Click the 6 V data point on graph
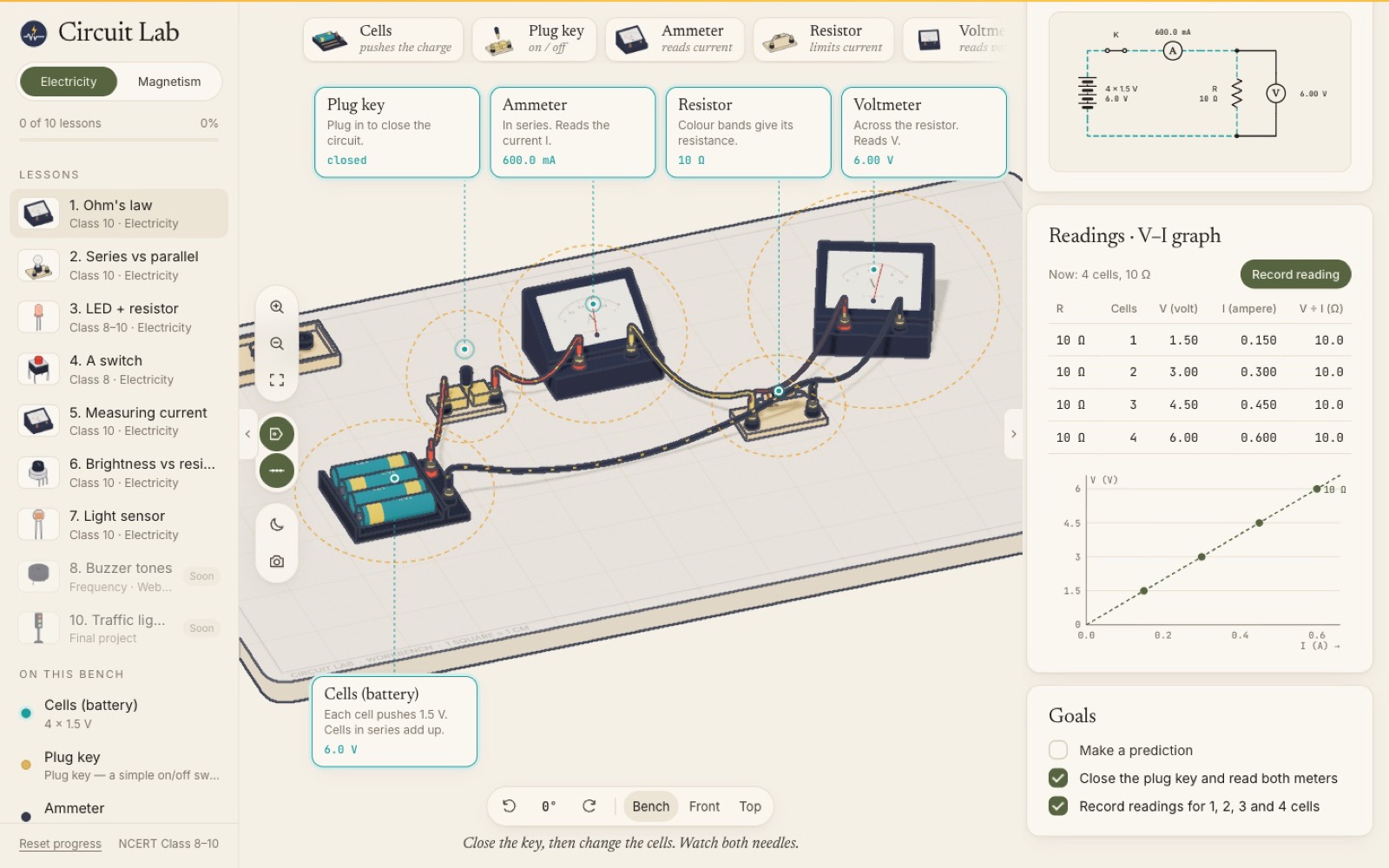 pyautogui.click(x=1317, y=490)
